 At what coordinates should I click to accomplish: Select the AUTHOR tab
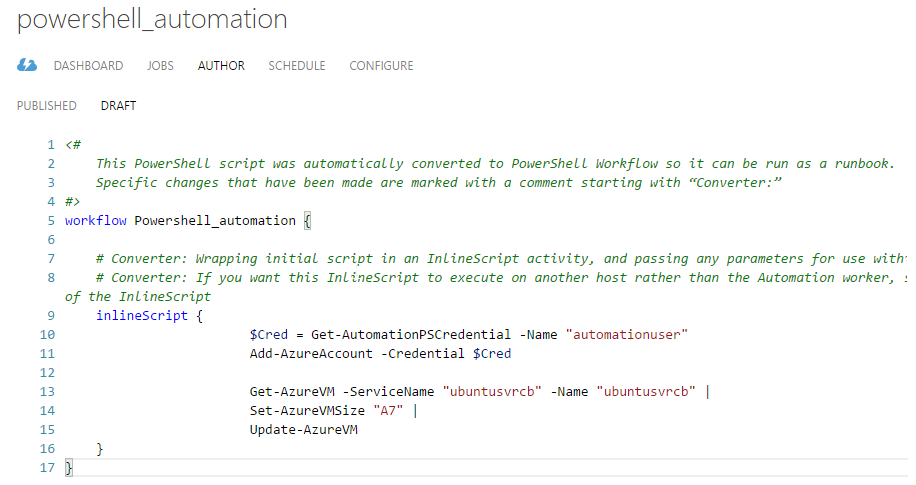pyautogui.click(x=221, y=65)
